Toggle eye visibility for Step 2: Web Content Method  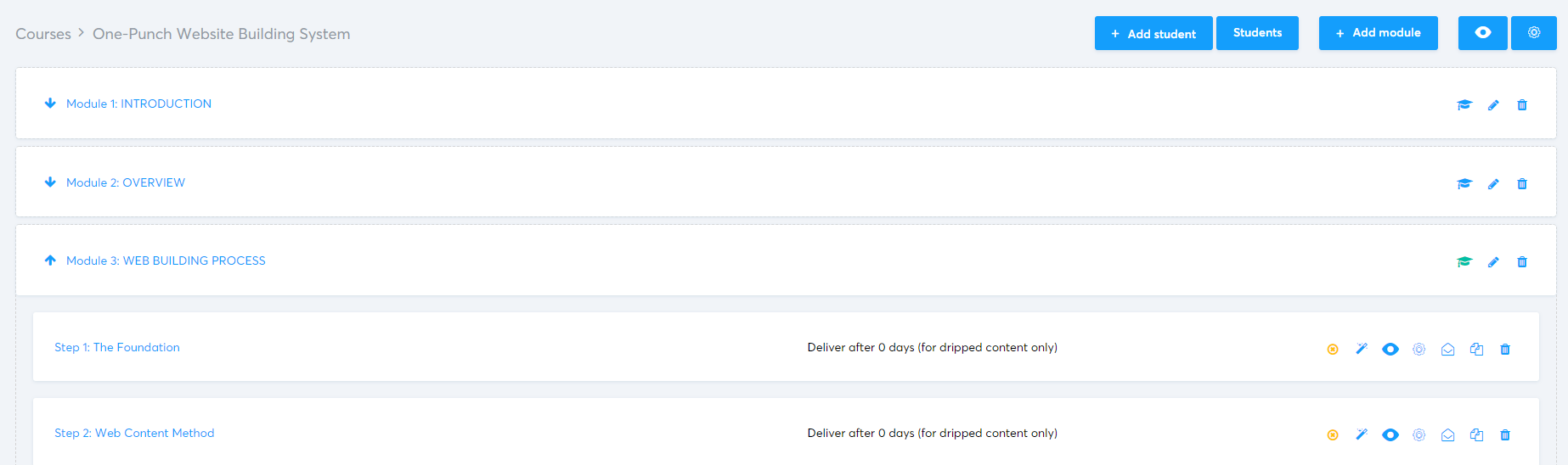coord(1390,434)
